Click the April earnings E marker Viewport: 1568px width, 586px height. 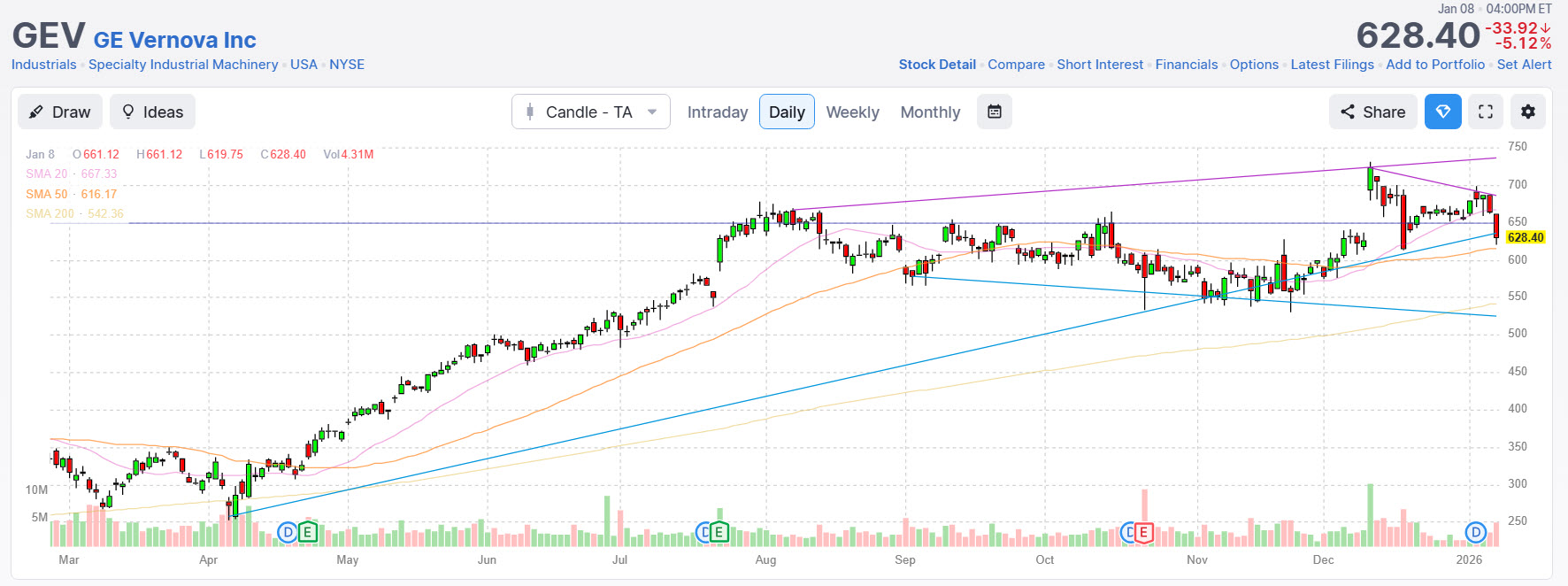tap(307, 532)
